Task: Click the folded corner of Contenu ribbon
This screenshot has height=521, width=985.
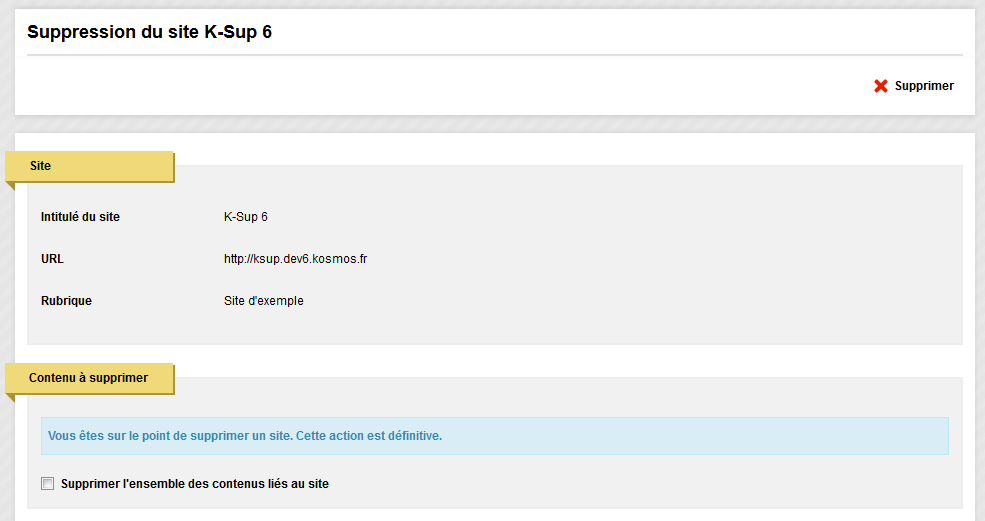Action: 10,398
